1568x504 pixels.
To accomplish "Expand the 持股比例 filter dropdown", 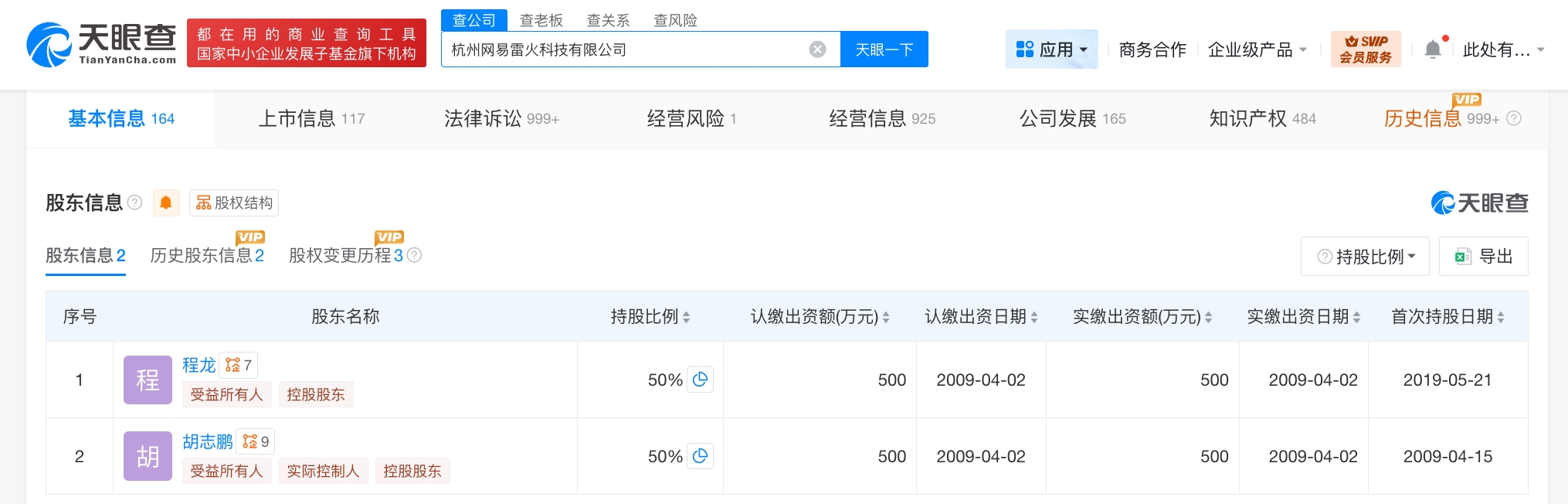I will point(1366,257).
